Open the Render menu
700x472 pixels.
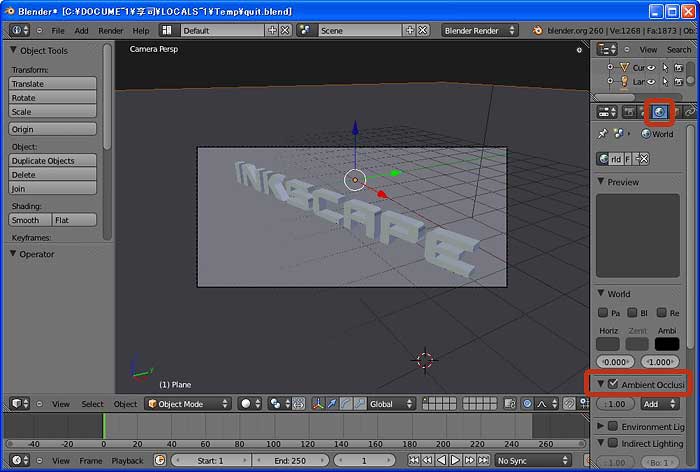pos(111,30)
